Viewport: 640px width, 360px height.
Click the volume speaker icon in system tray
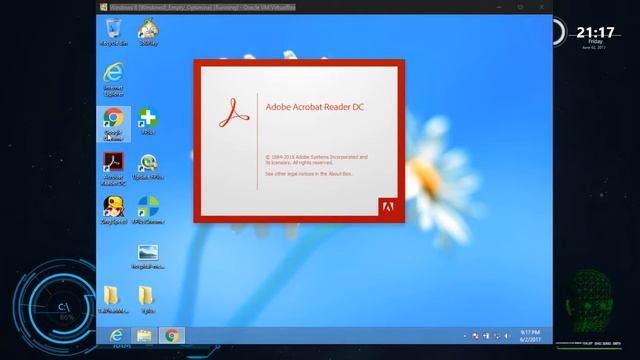(507, 336)
